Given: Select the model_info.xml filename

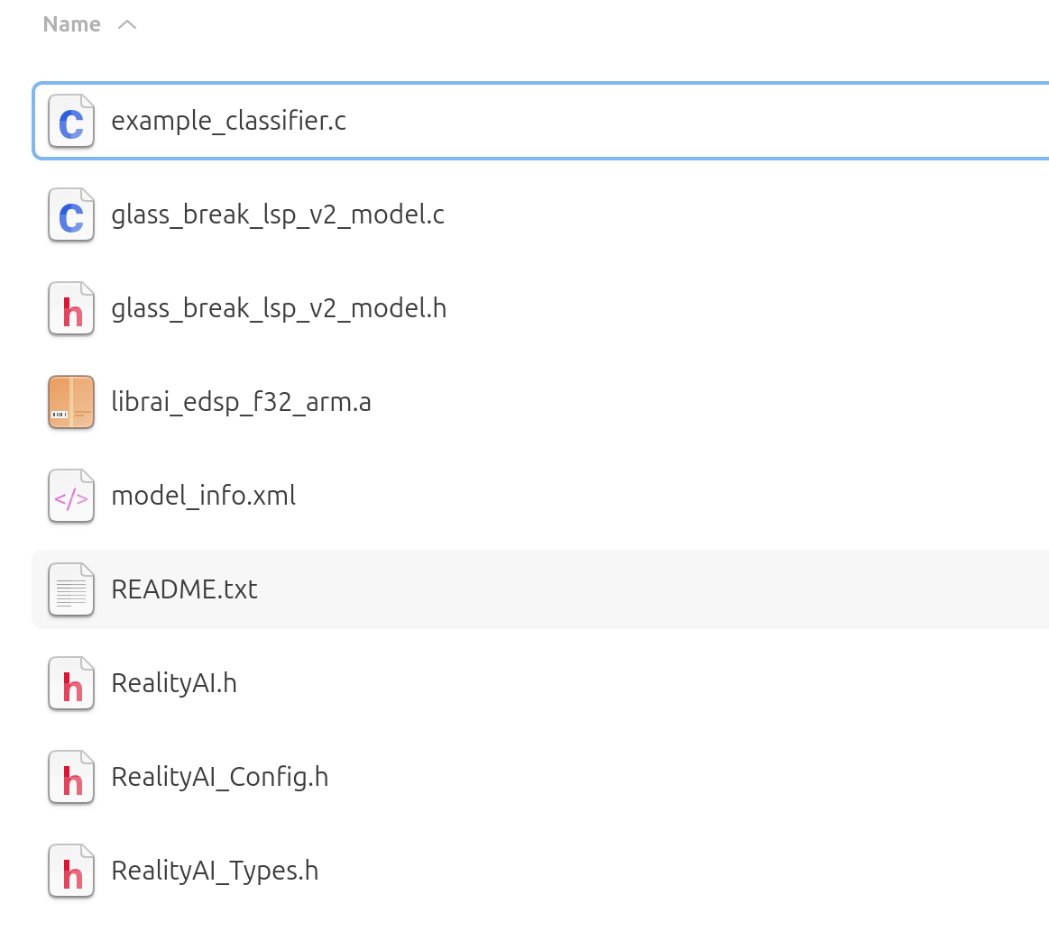Looking at the screenshot, I should [203, 496].
